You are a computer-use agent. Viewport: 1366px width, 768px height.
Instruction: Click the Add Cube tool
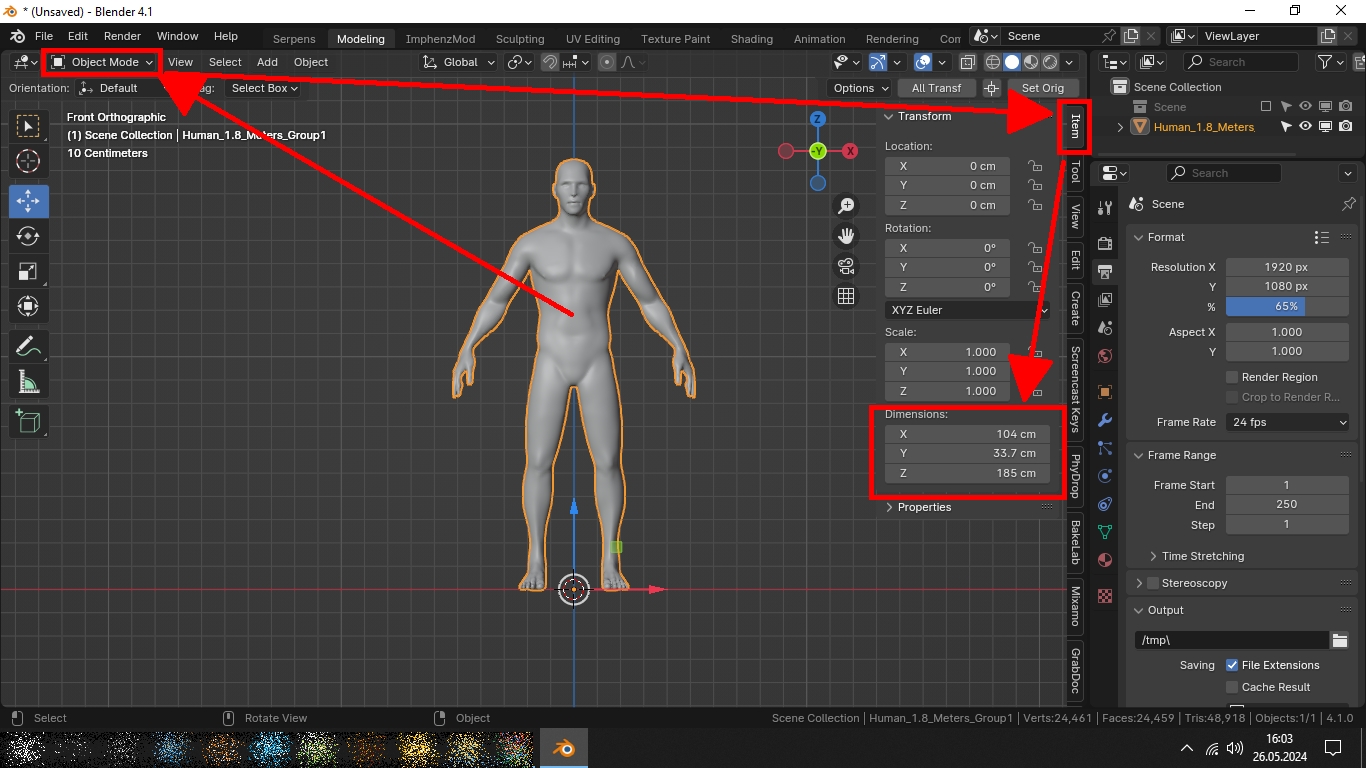[x=28, y=421]
